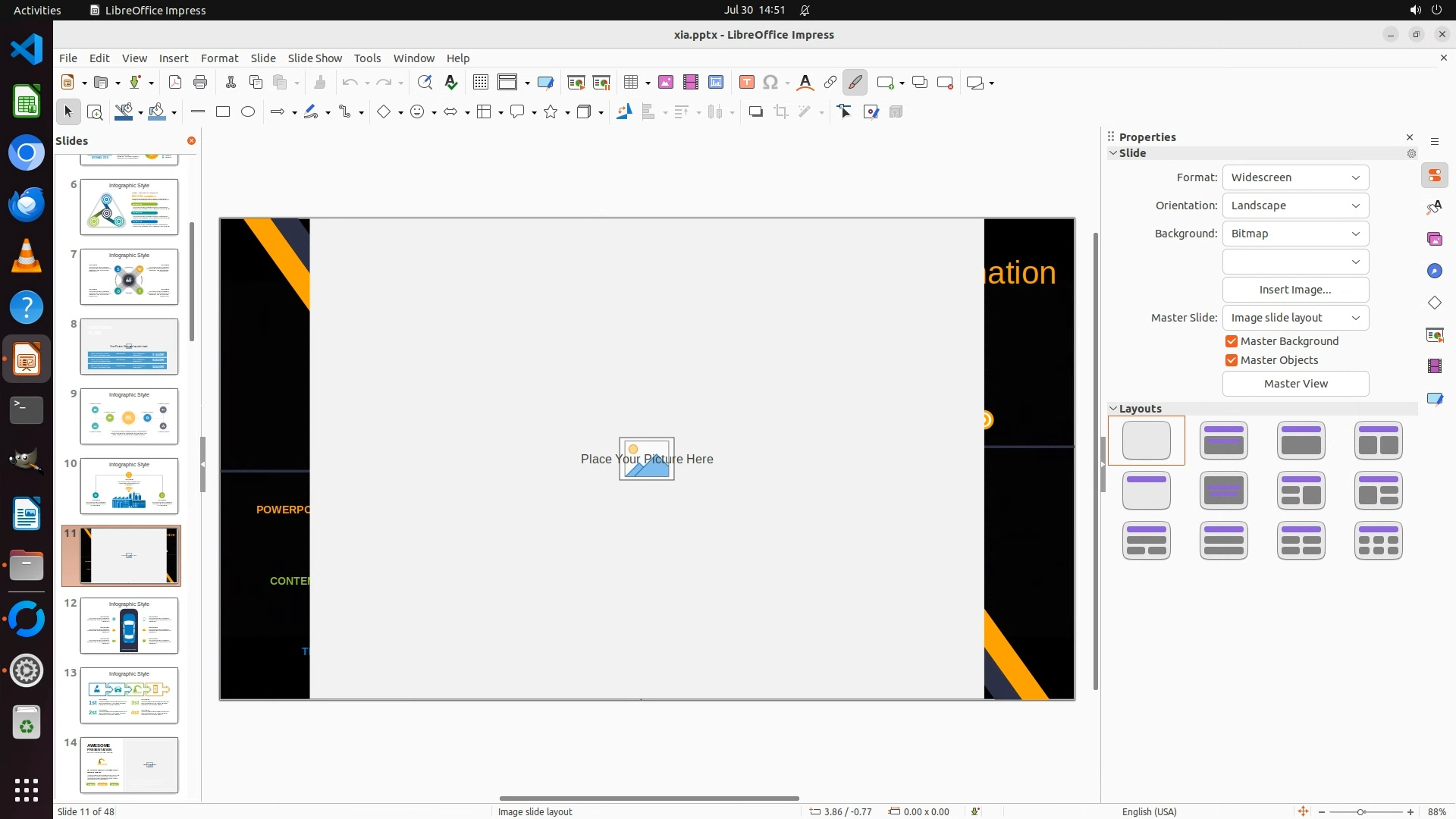Viewport: 1456px width, 819px height.
Task: Open the sidebar Gallery icon
Action: pos(1435,240)
